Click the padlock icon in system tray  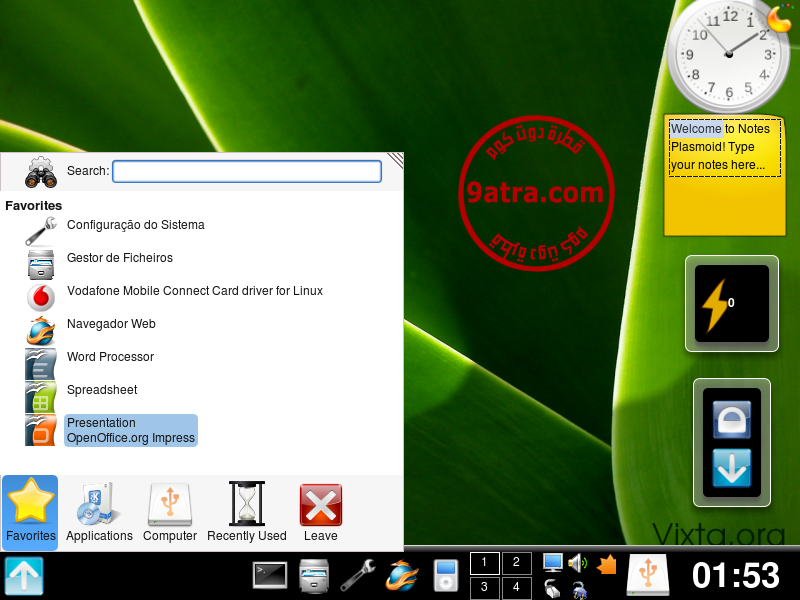[579, 590]
